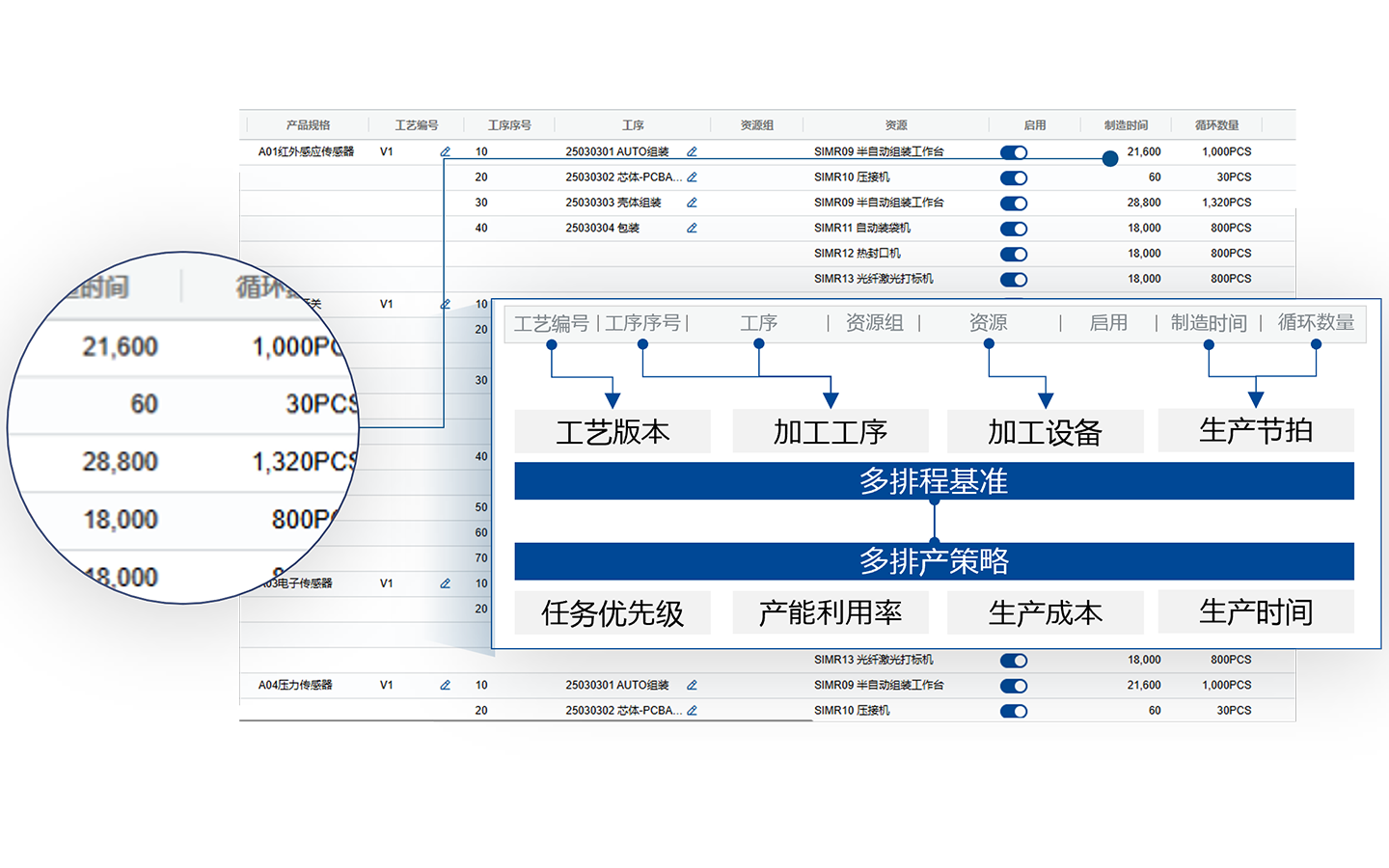Click the 多排程基准 banner
The image size is (1389, 868).
(935, 480)
